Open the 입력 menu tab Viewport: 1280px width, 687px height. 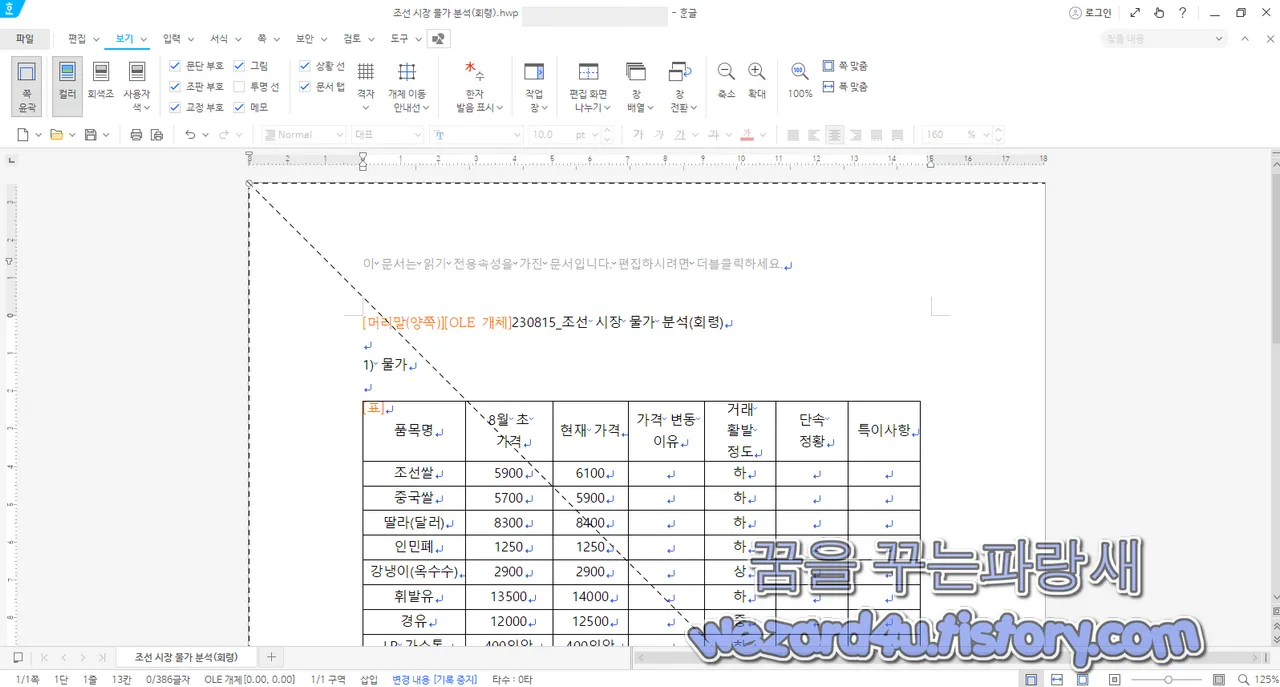click(x=171, y=39)
